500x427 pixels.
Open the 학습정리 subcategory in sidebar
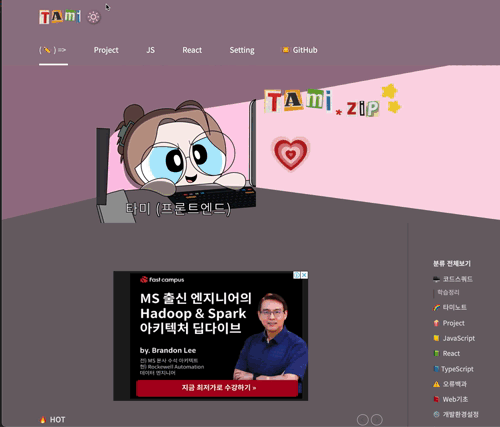click(x=448, y=292)
